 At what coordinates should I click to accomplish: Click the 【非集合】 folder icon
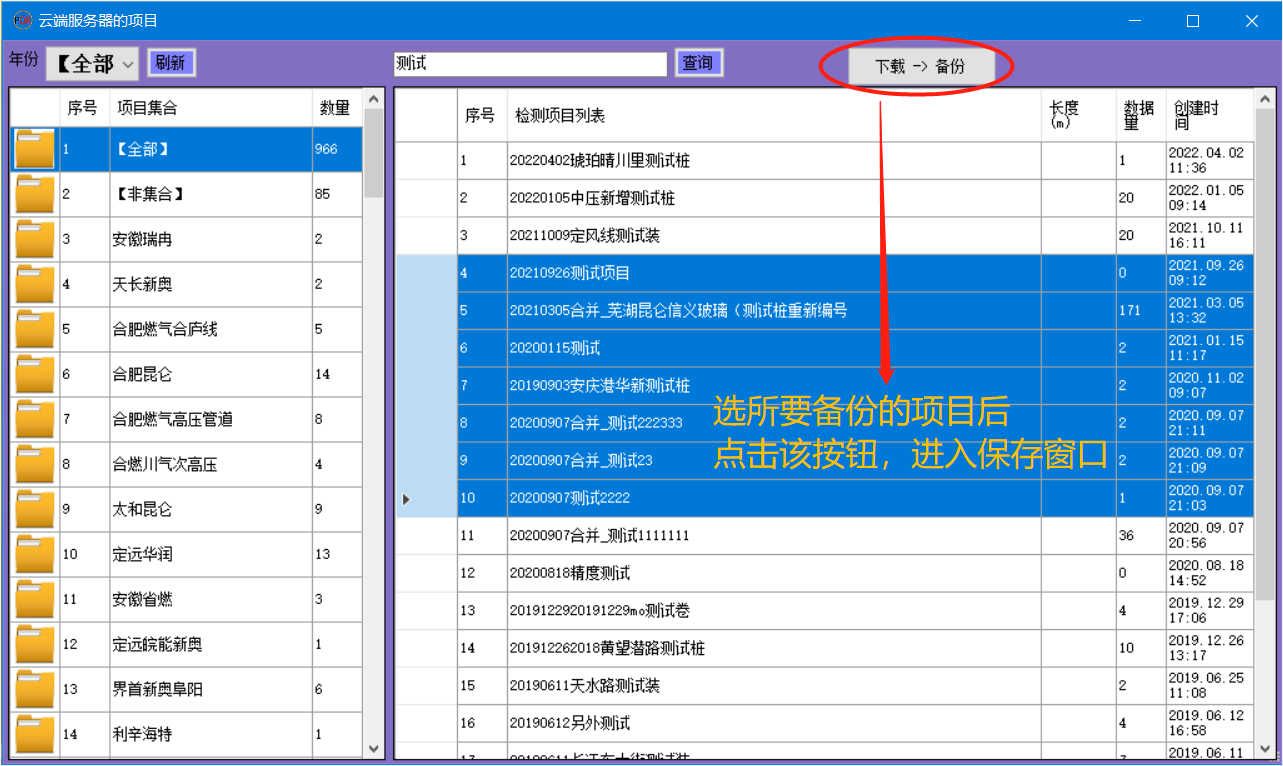pyautogui.click(x=35, y=195)
